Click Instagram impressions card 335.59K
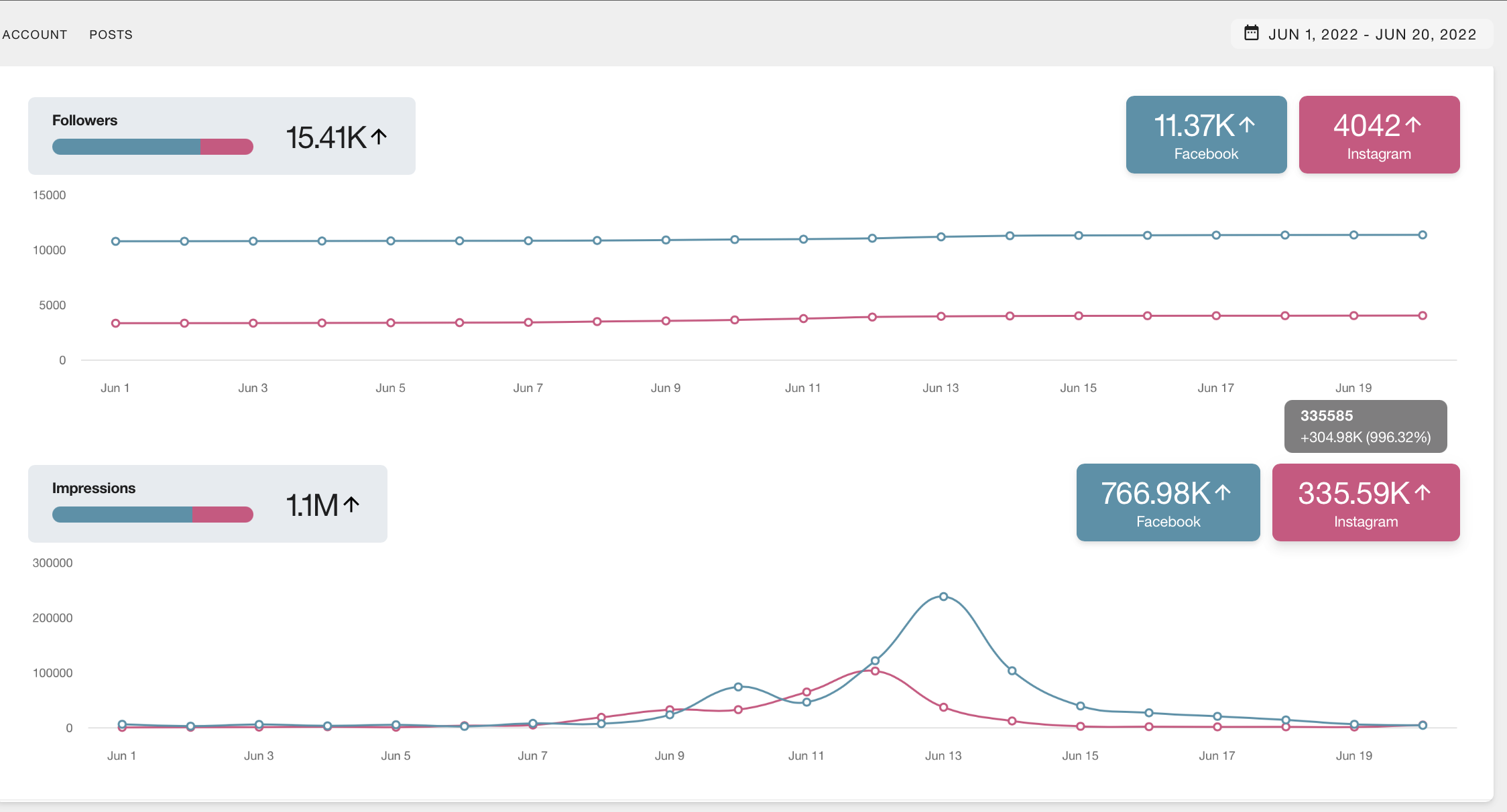 tap(1365, 502)
